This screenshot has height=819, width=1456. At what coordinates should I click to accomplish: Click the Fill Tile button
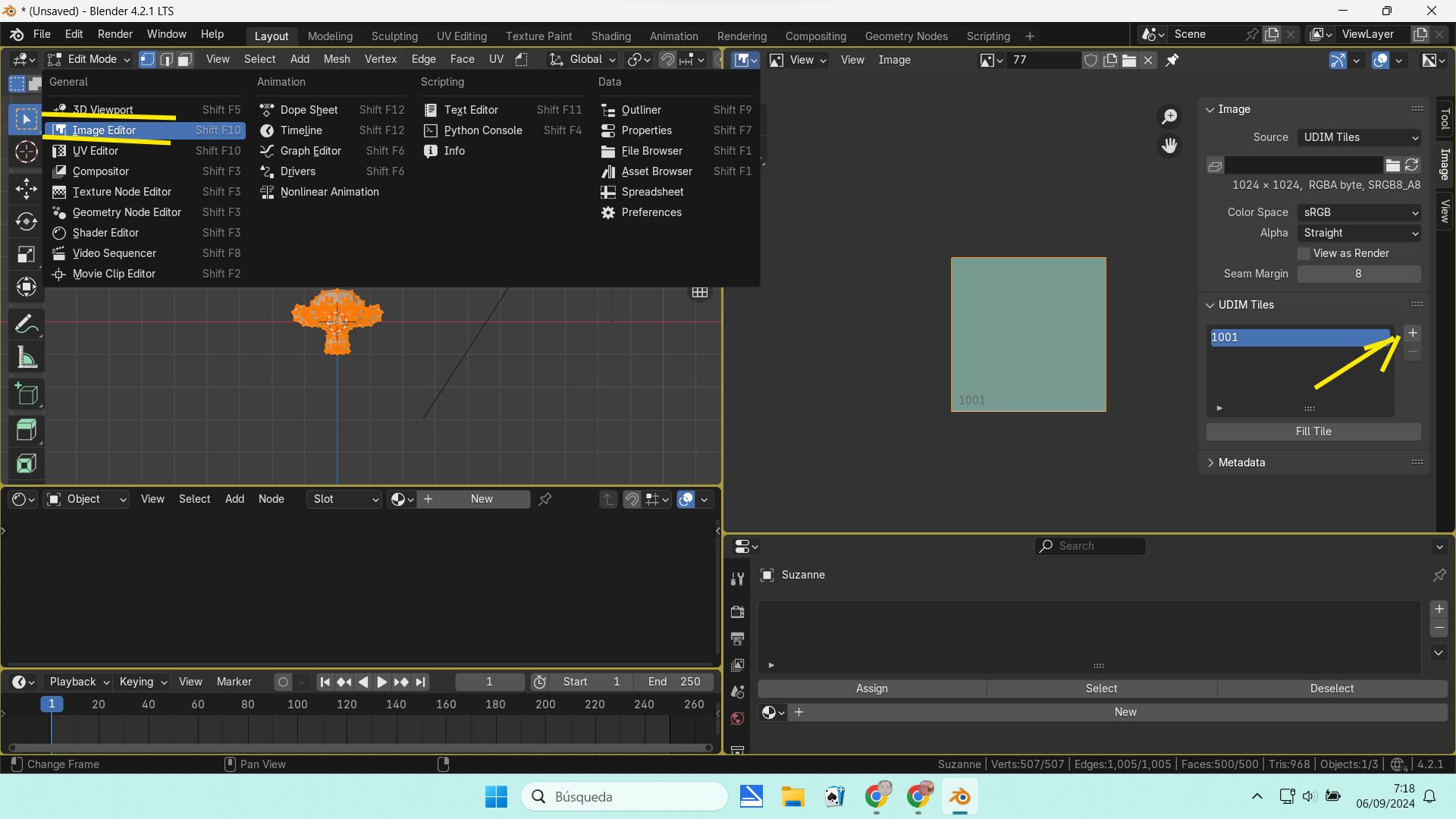[1313, 431]
